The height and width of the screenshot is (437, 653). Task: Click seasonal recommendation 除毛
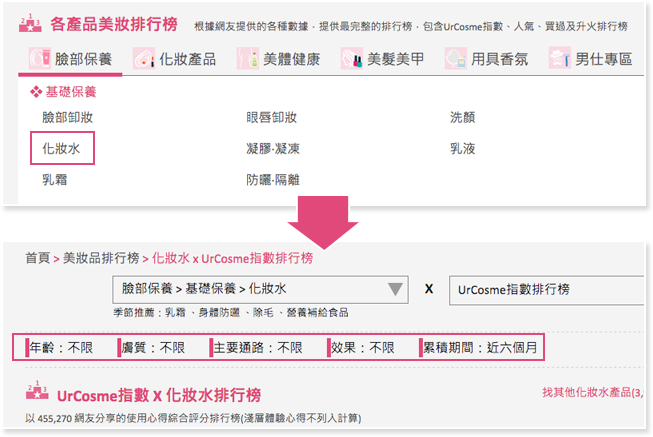click(x=263, y=312)
